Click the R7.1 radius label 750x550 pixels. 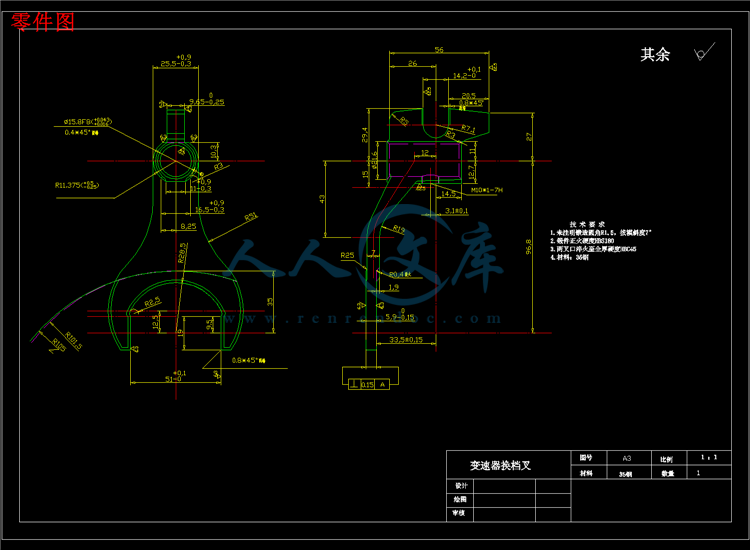click(x=468, y=128)
